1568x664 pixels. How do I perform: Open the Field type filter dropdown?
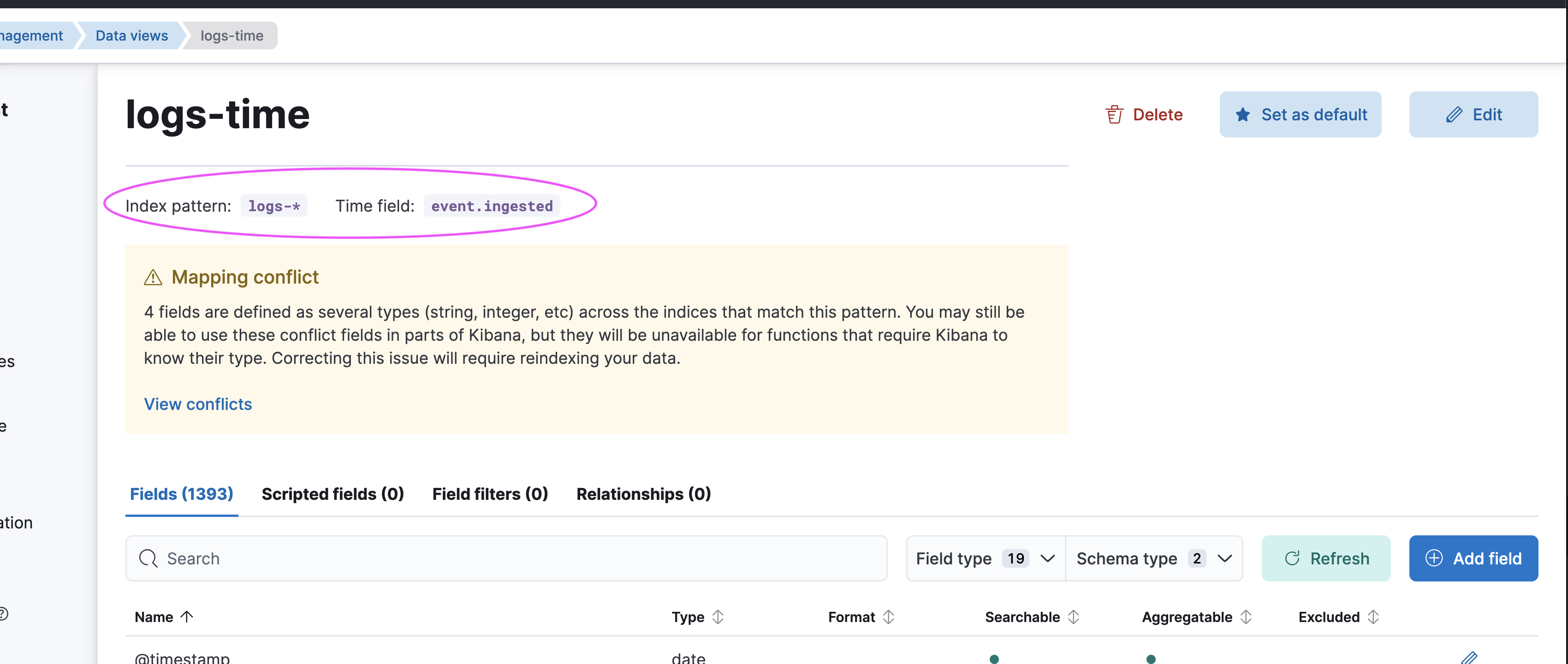985,558
